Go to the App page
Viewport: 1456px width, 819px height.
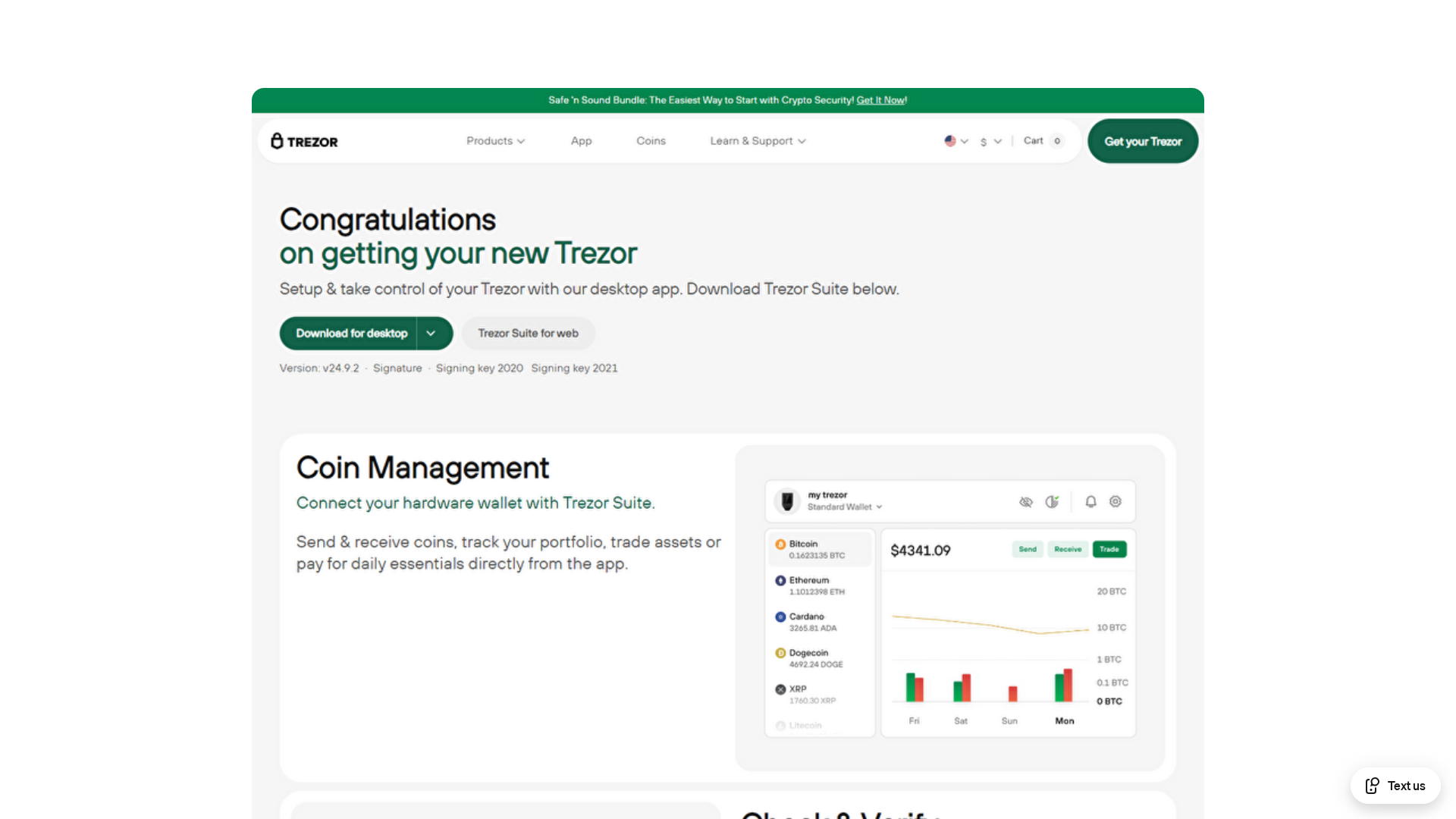[581, 141]
